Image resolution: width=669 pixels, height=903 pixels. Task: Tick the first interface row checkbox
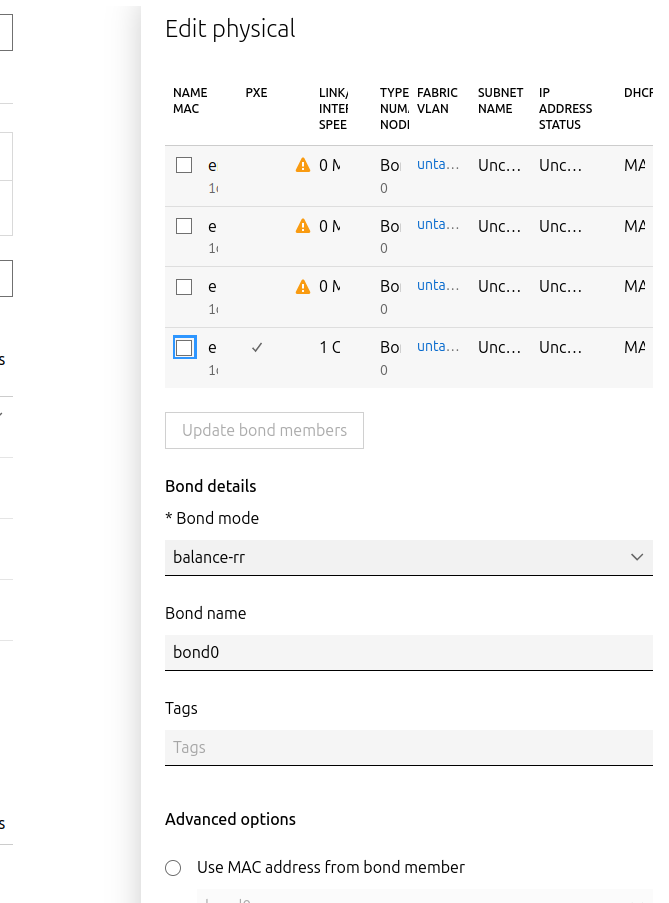pos(184,165)
